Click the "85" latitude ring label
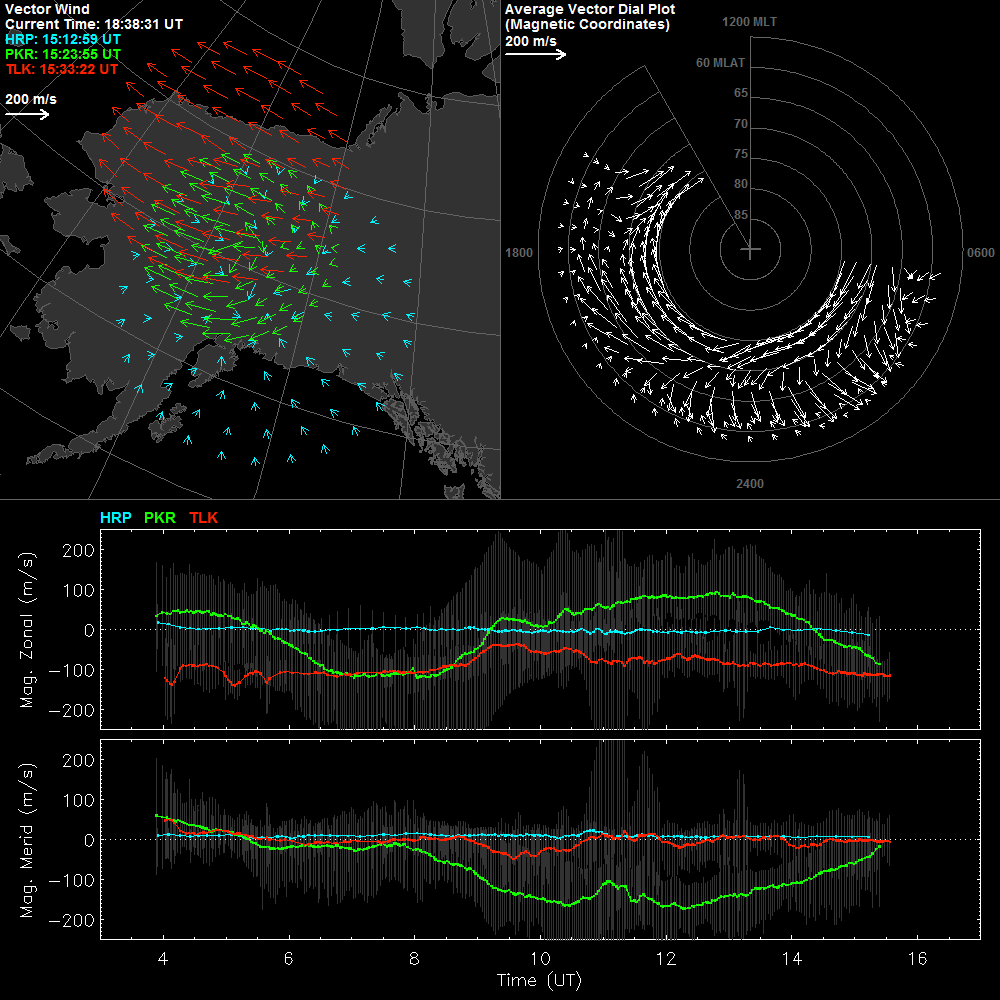The width and height of the screenshot is (1000, 1000). [x=740, y=214]
